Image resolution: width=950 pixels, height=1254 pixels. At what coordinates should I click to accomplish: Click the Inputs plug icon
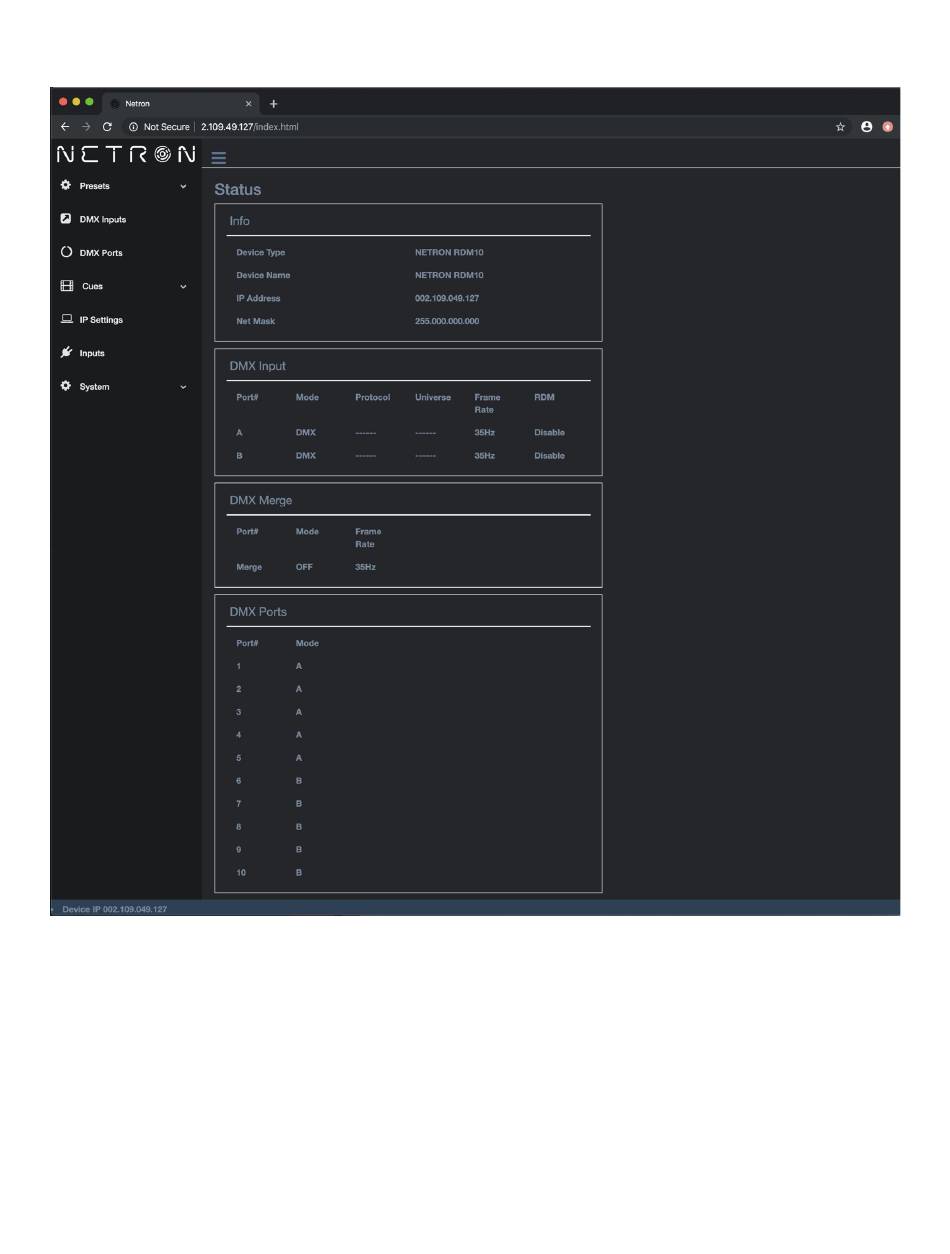click(66, 353)
